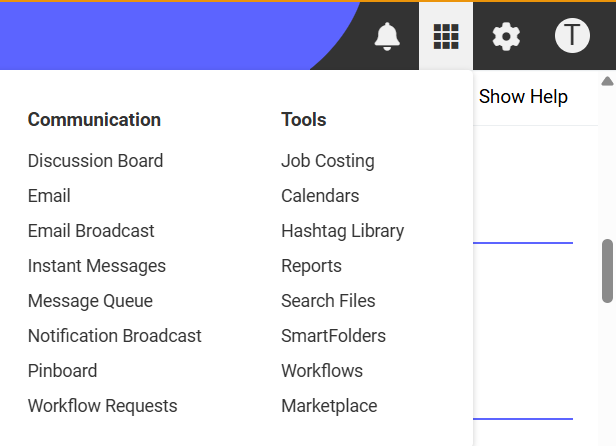The height and width of the screenshot is (446, 616).
Task: Select Notification Broadcast
Action: click(115, 336)
